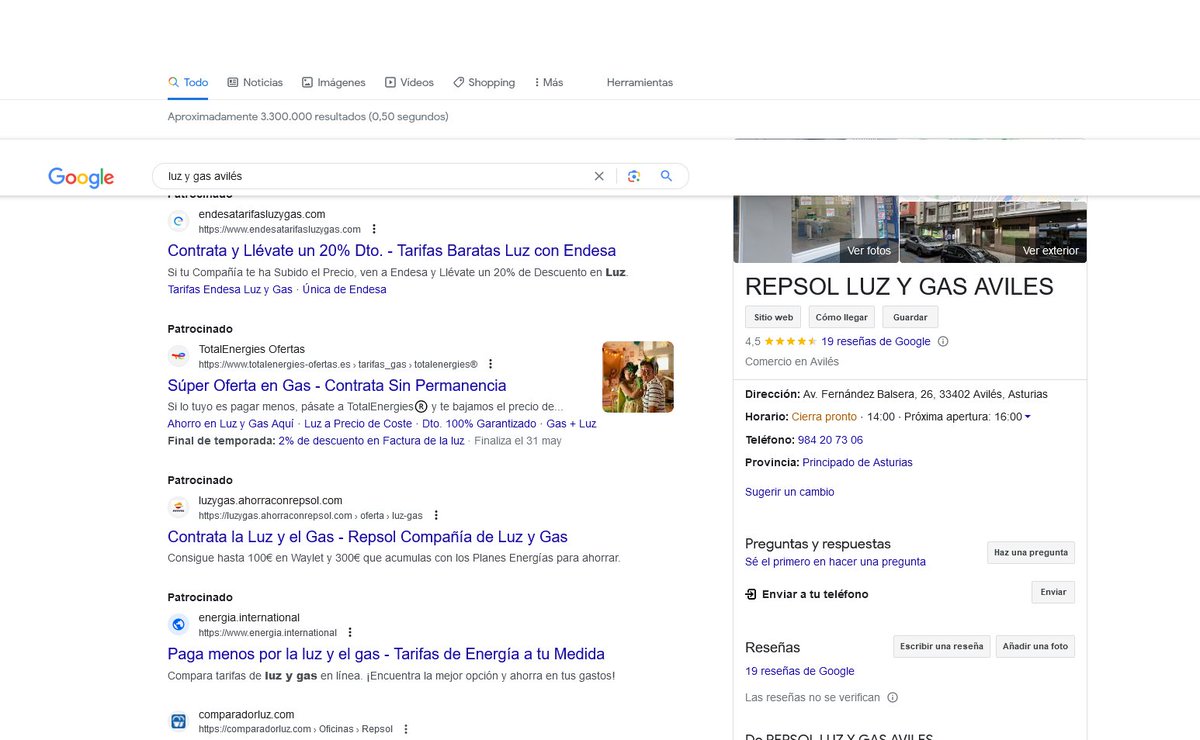Click the TotalEnergies favicon

click(x=178, y=356)
